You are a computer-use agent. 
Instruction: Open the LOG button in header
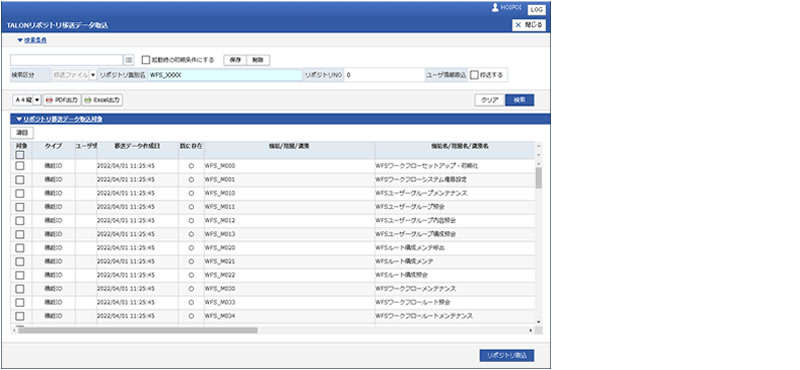tap(536, 10)
